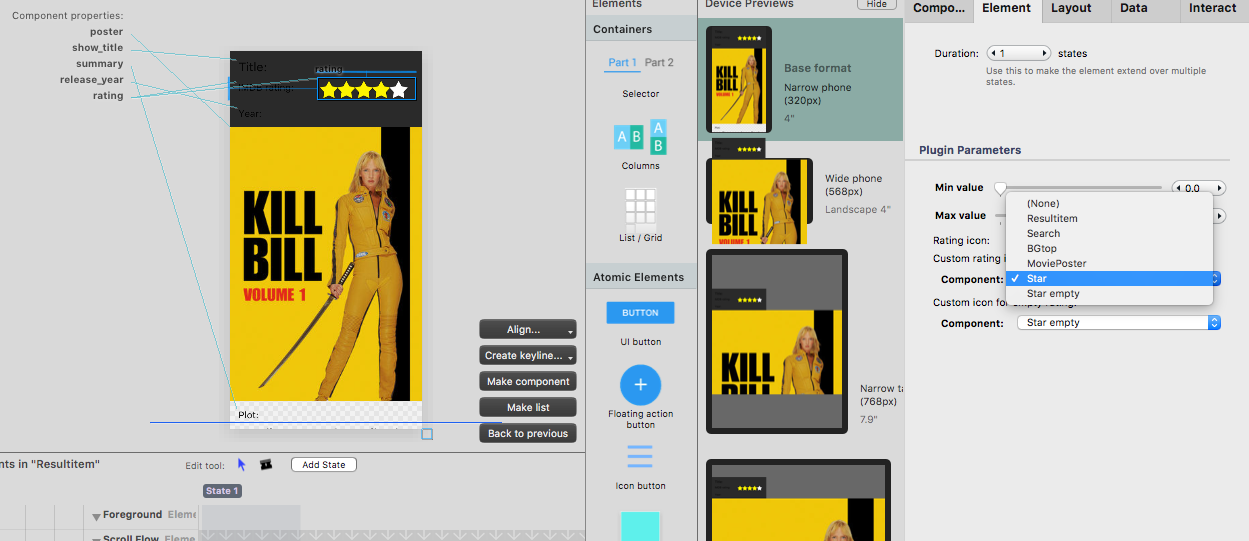Open the Create keyline... dropdown
Image resolution: width=1249 pixels, height=541 pixels.
528,355
